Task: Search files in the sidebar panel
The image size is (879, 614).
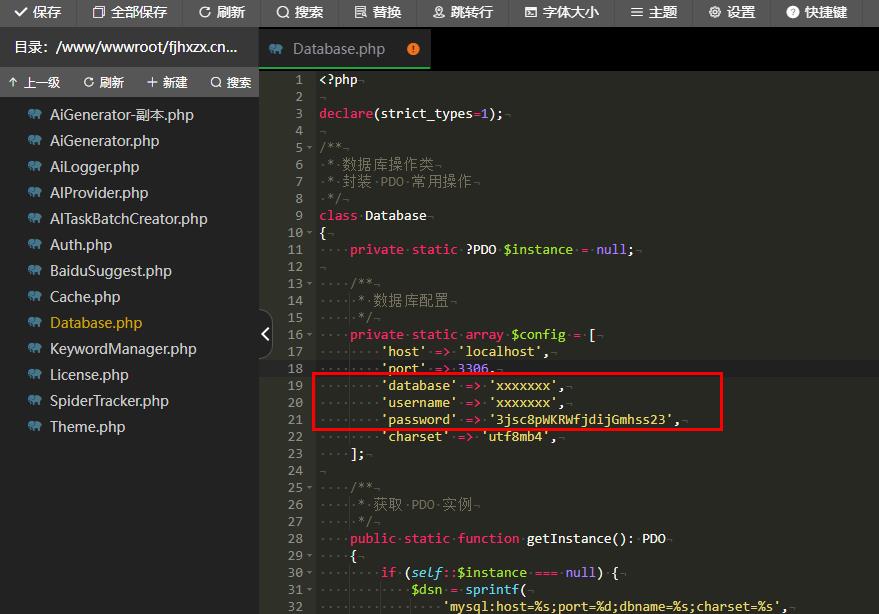Action: 230,83
